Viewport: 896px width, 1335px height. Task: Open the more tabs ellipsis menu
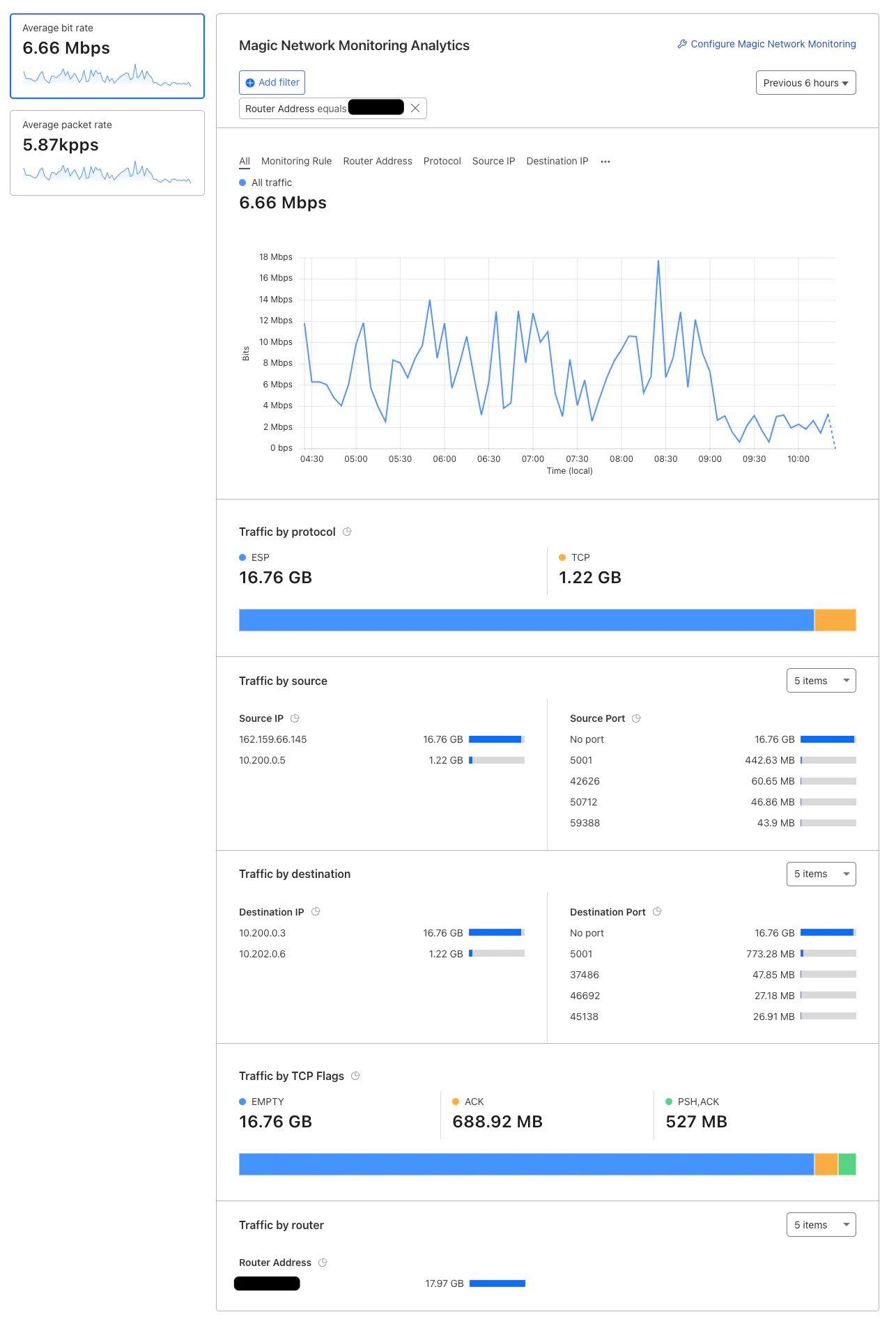(x=605, y=162)
